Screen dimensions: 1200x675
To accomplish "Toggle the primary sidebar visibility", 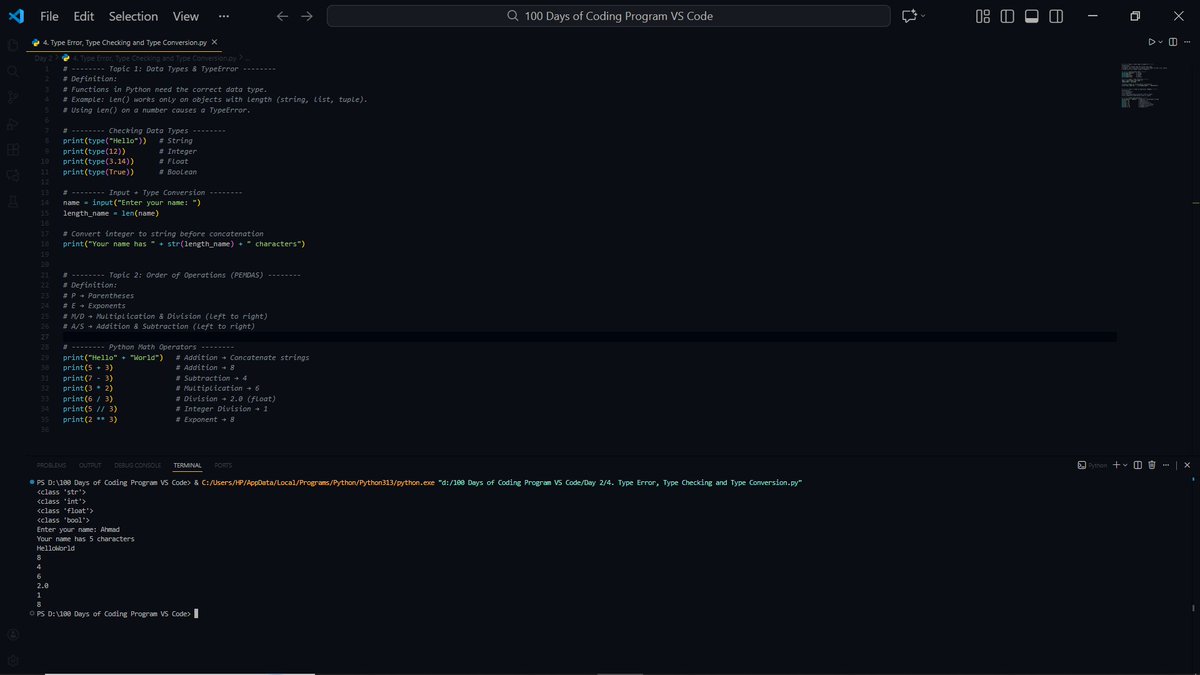I will coord(1006,16).
